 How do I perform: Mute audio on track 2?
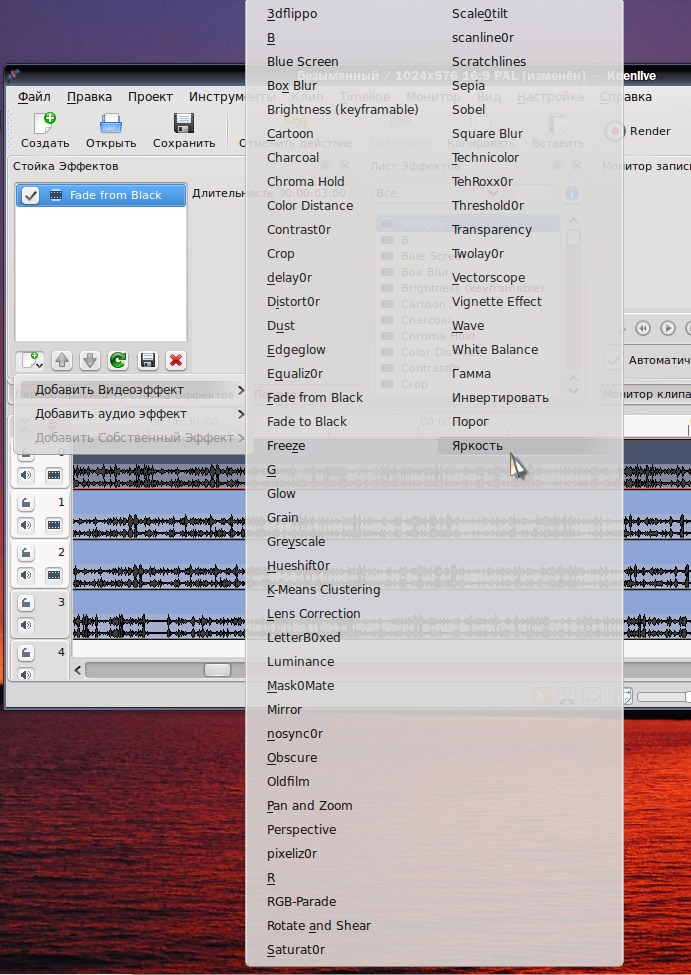(26, 575)
